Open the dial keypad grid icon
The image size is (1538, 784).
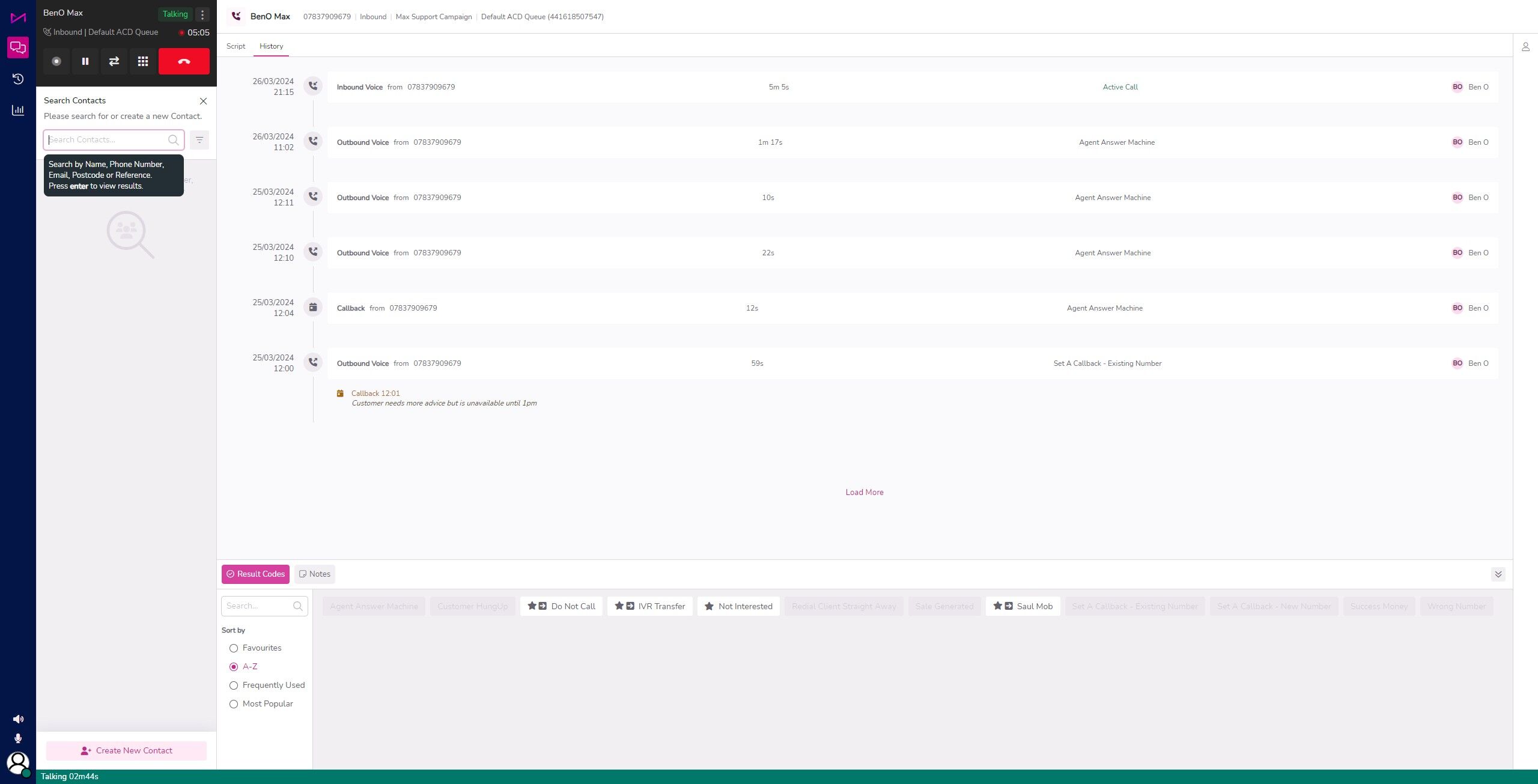tap(143, 61)
